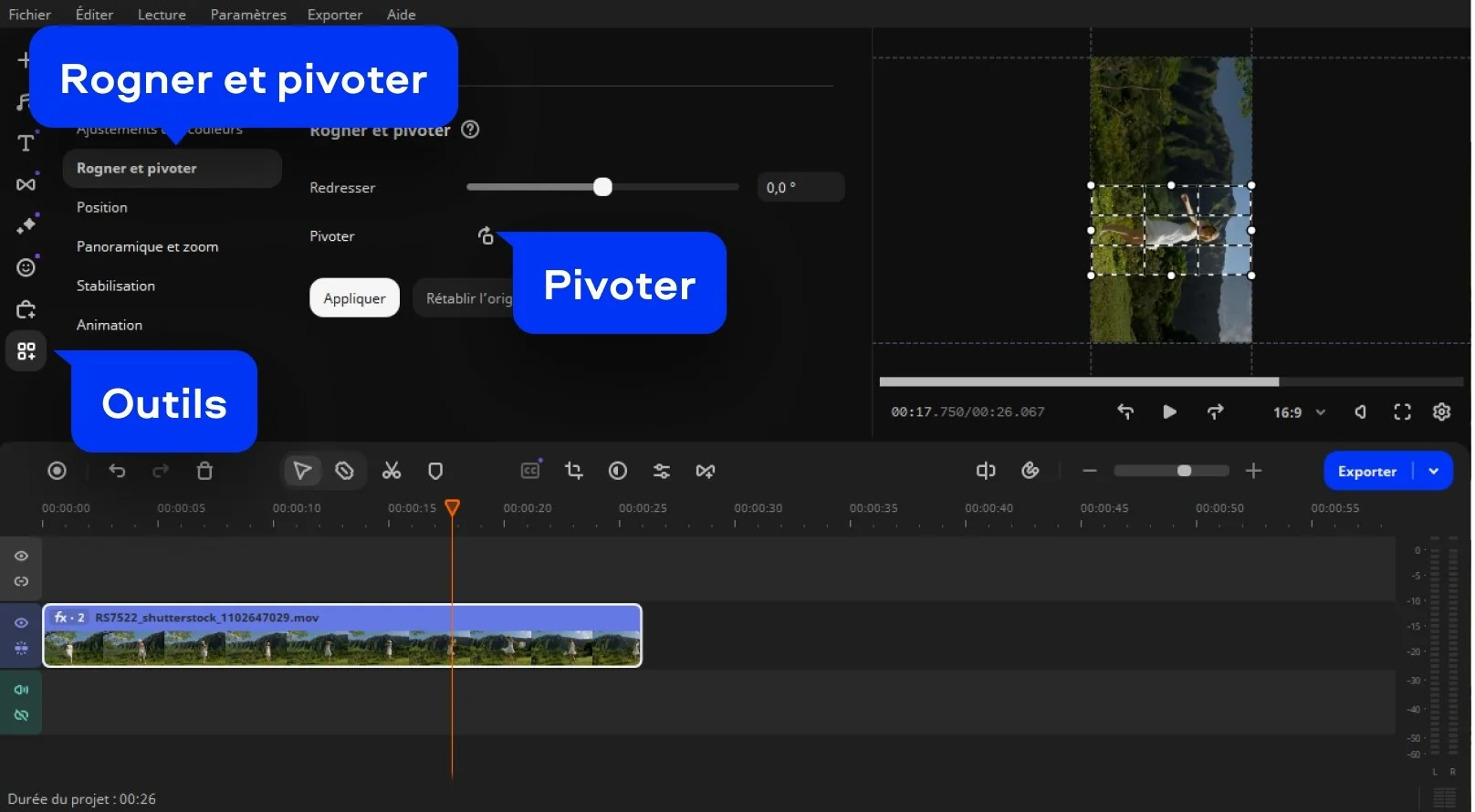Select the scissors split tool
This screenshot has height=812, width=1475.
(392, 471)
